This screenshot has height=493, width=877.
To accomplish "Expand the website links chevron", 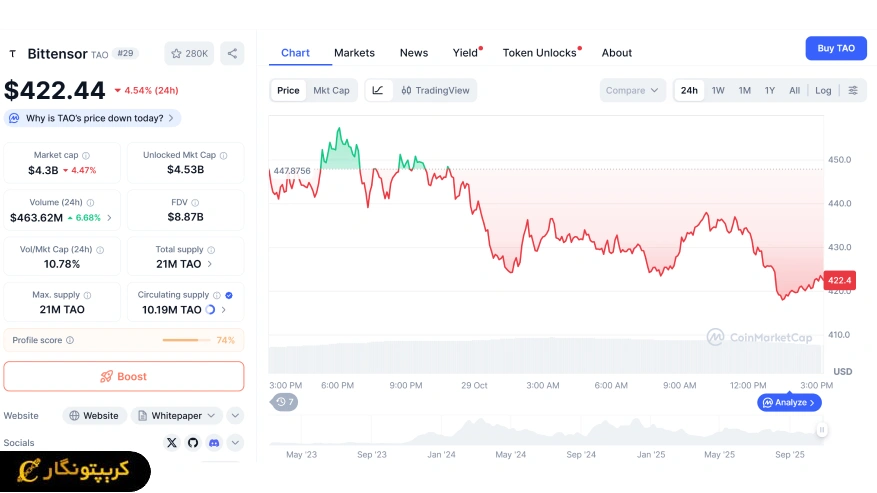I will click(235, 415).
